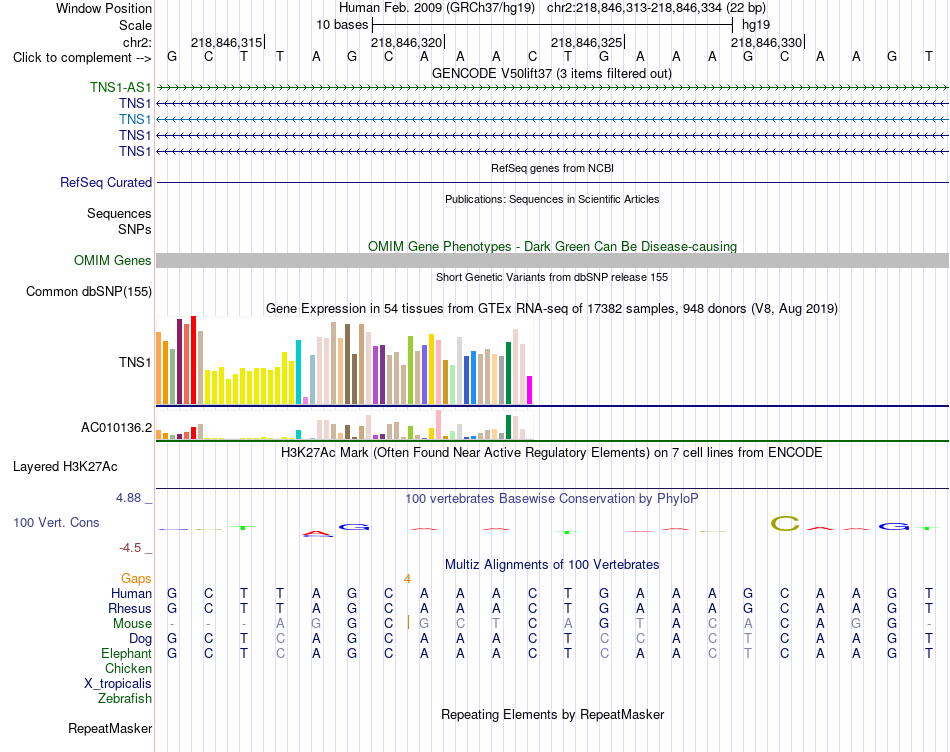Click the Common dbSNP(155) track label

[x=89, y=291]
